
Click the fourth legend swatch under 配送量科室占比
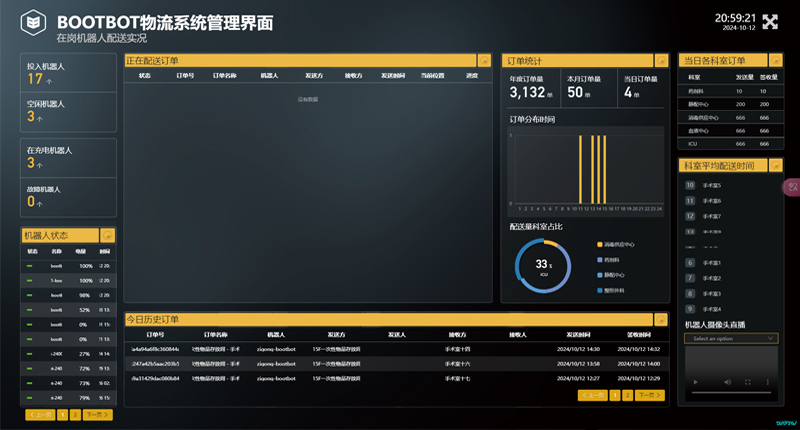pyautogui.click(x=599, y=290)
